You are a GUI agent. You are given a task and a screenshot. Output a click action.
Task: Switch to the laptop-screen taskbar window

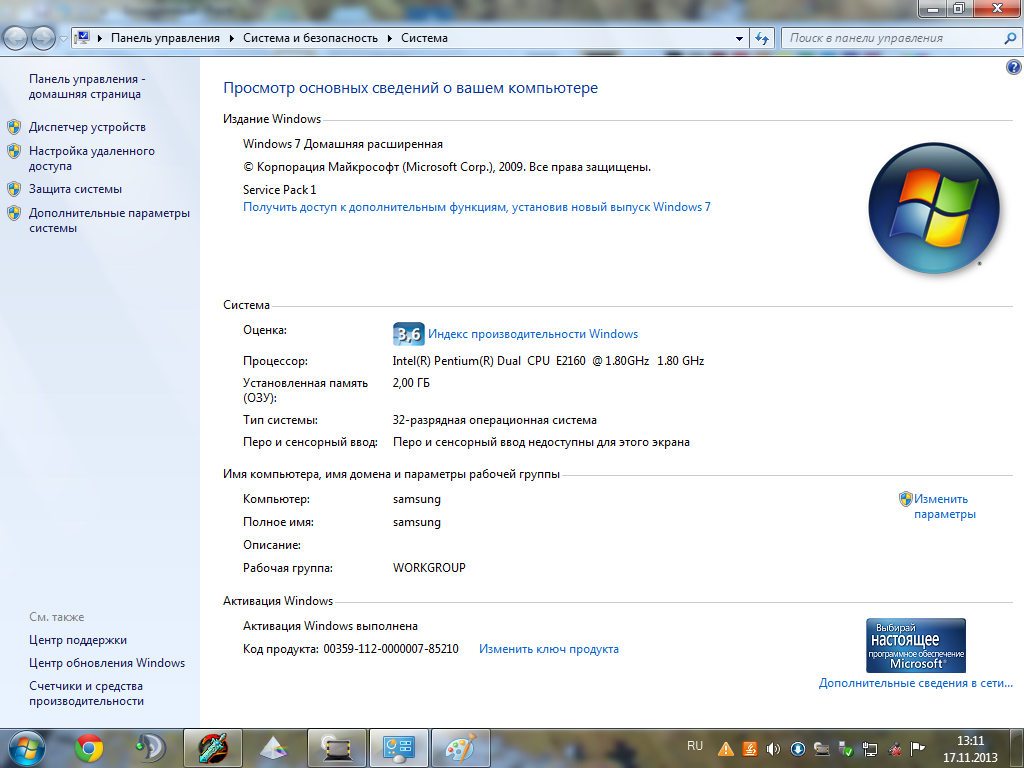337,748
